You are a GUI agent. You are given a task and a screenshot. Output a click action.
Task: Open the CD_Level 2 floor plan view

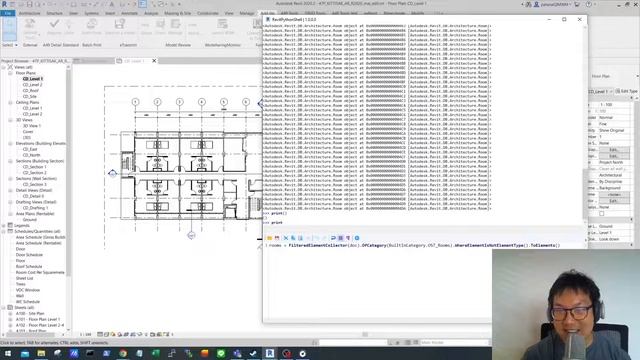(33, 85)
